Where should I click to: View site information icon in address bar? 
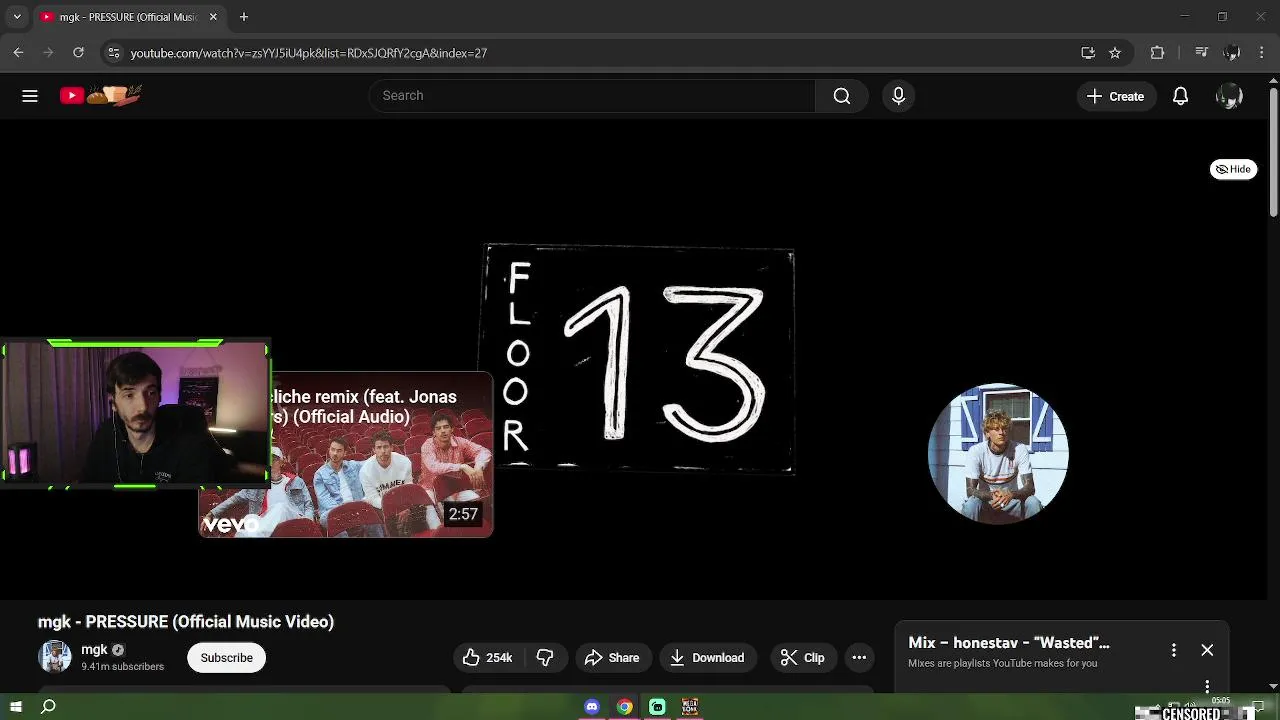click(x=113, y=52)
